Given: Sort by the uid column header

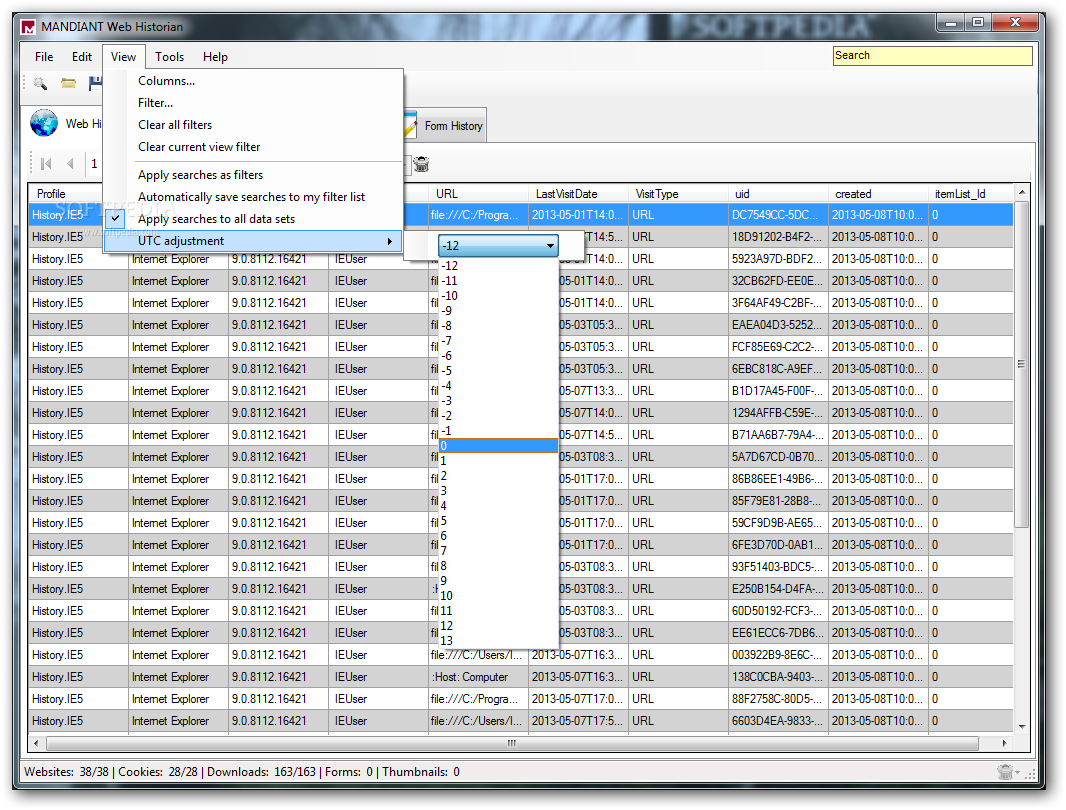Looking at the screenshot, I should coord(777,194).
